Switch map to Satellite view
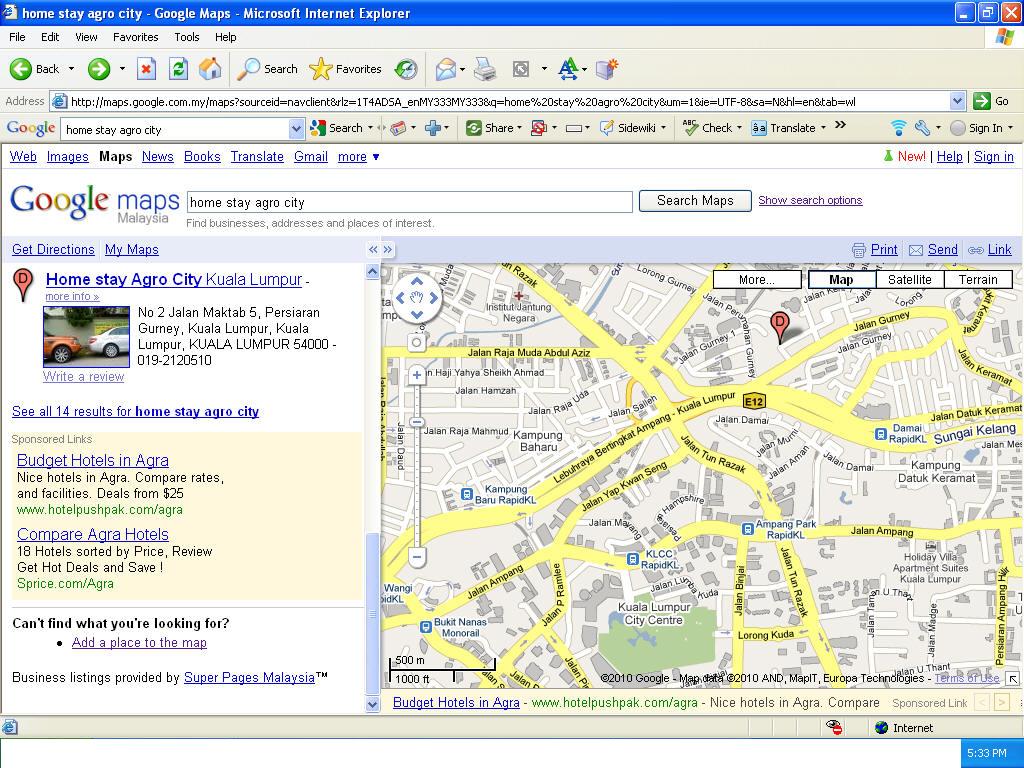The width and height of the screenshot is (1024, 768). (909, 280)
